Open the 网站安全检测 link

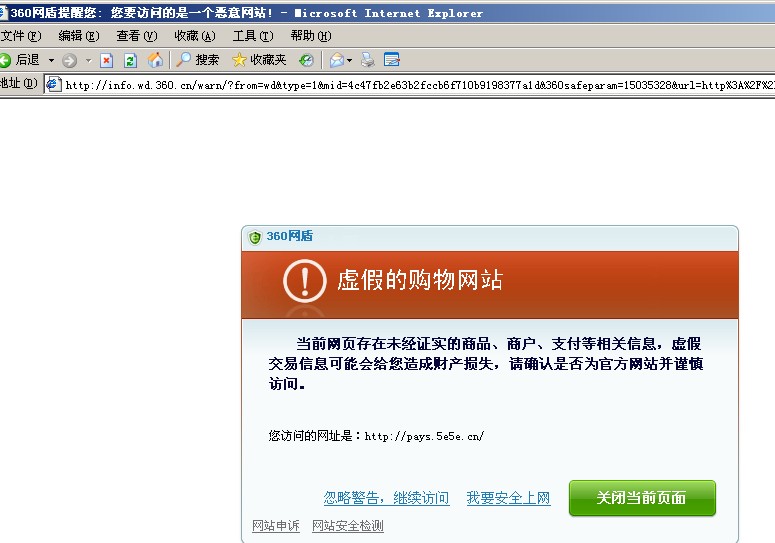tap(348, 526)
